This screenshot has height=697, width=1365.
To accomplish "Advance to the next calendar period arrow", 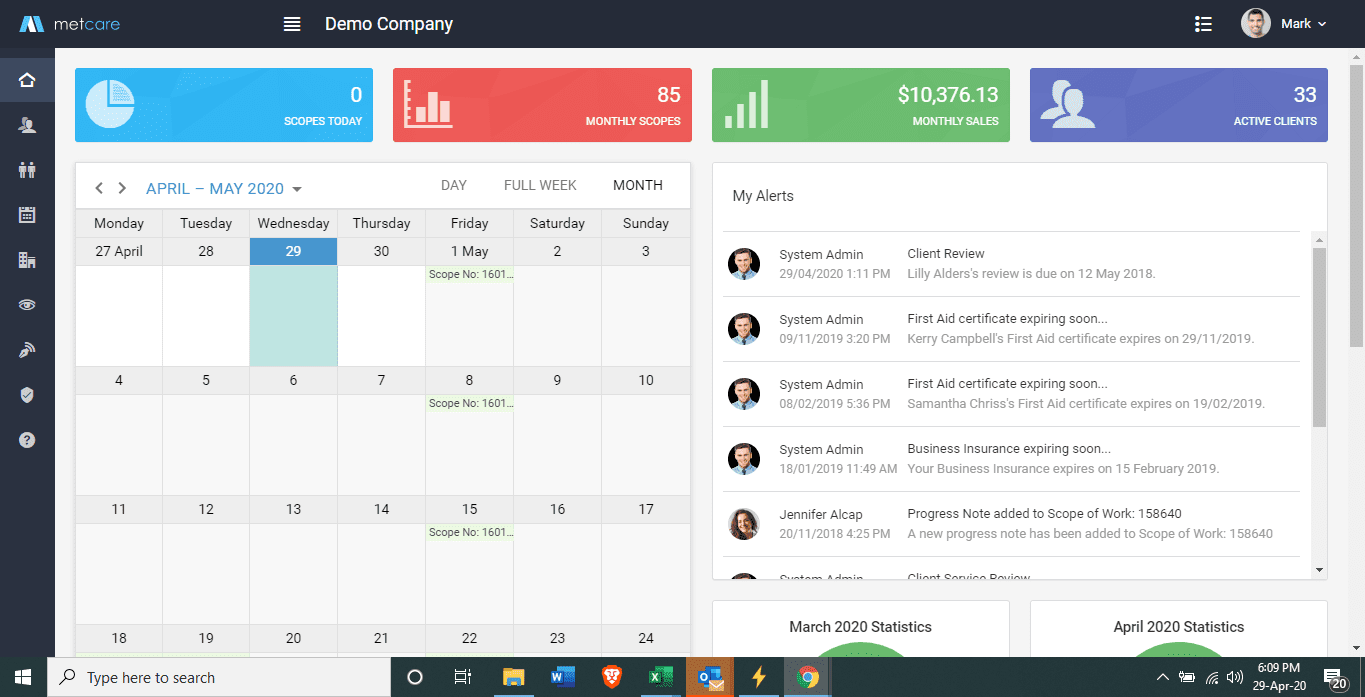I will point(122,188).
